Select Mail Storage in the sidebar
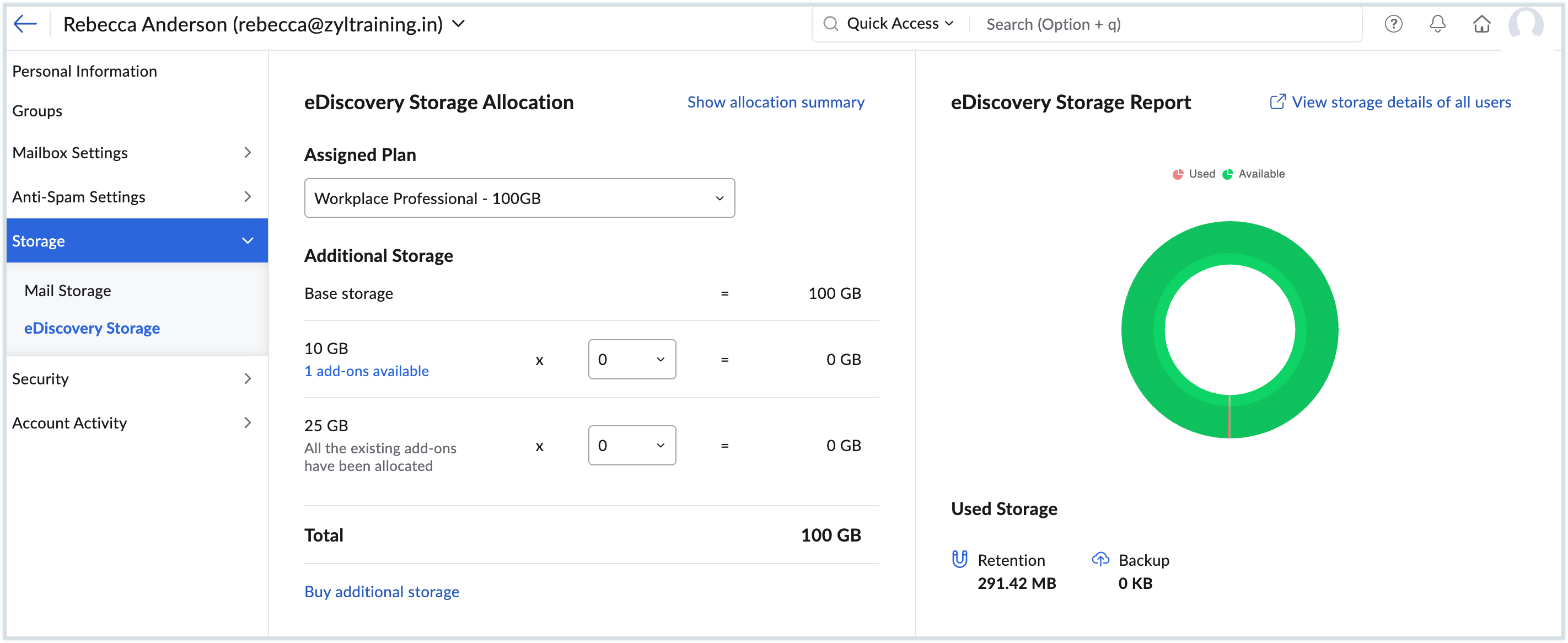The height and width of the screenshot is (643, 1568). [68, 291]
